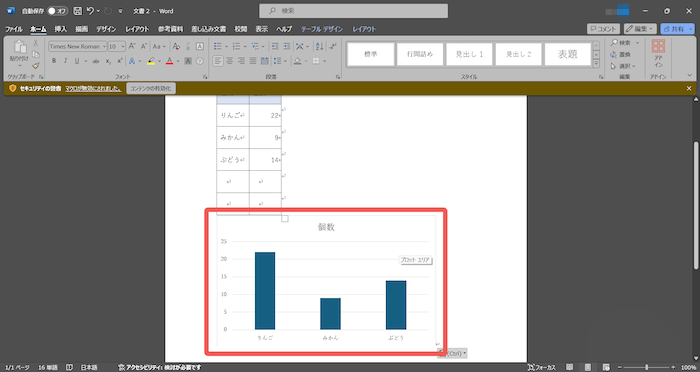Screen dimensions: 700x372
Task: Open the Insert (挿入) tab
Action: tap(60, 29)
